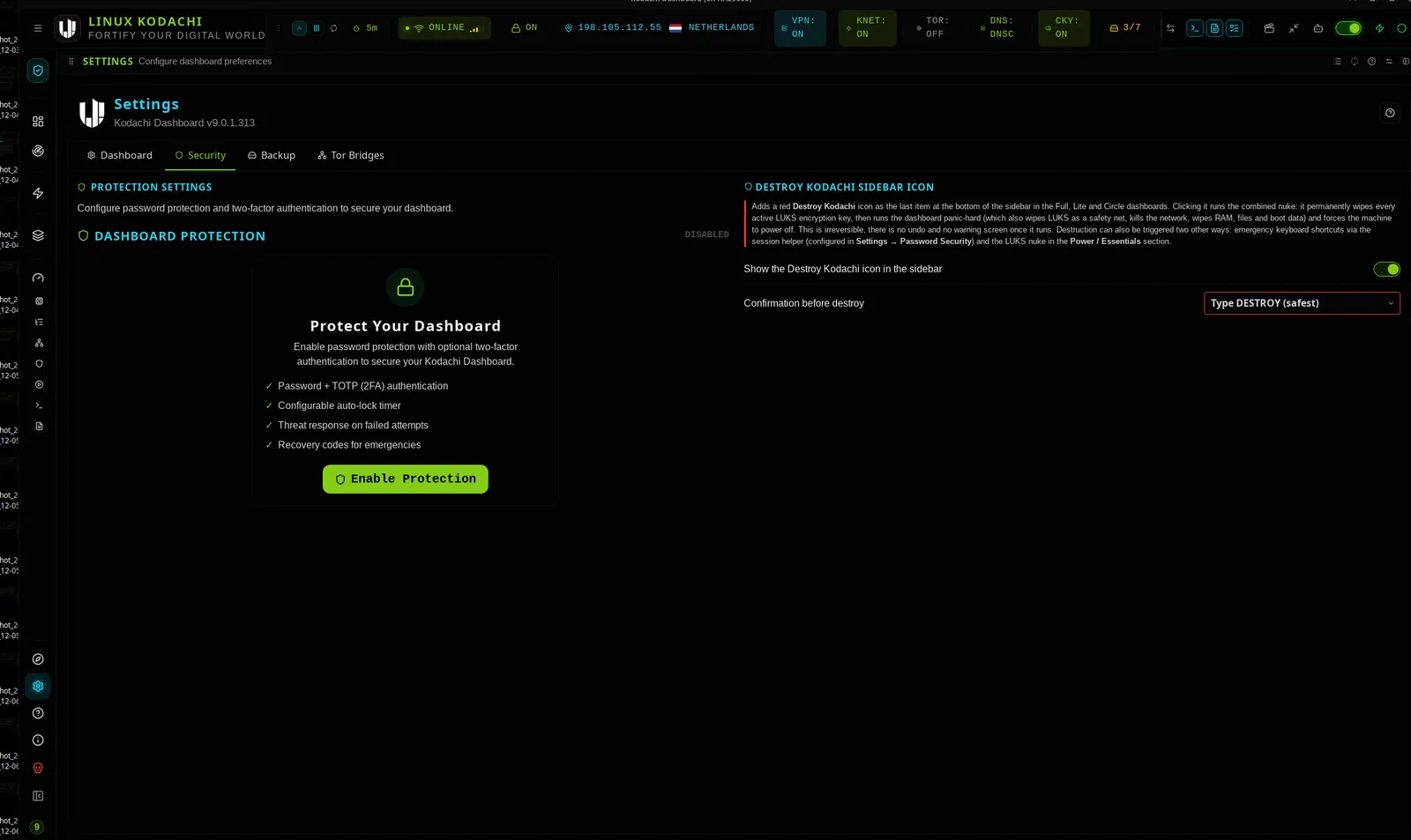1411x840 pixels.
Task: Open the small cog sidebar icon
Action: (39, 301)
